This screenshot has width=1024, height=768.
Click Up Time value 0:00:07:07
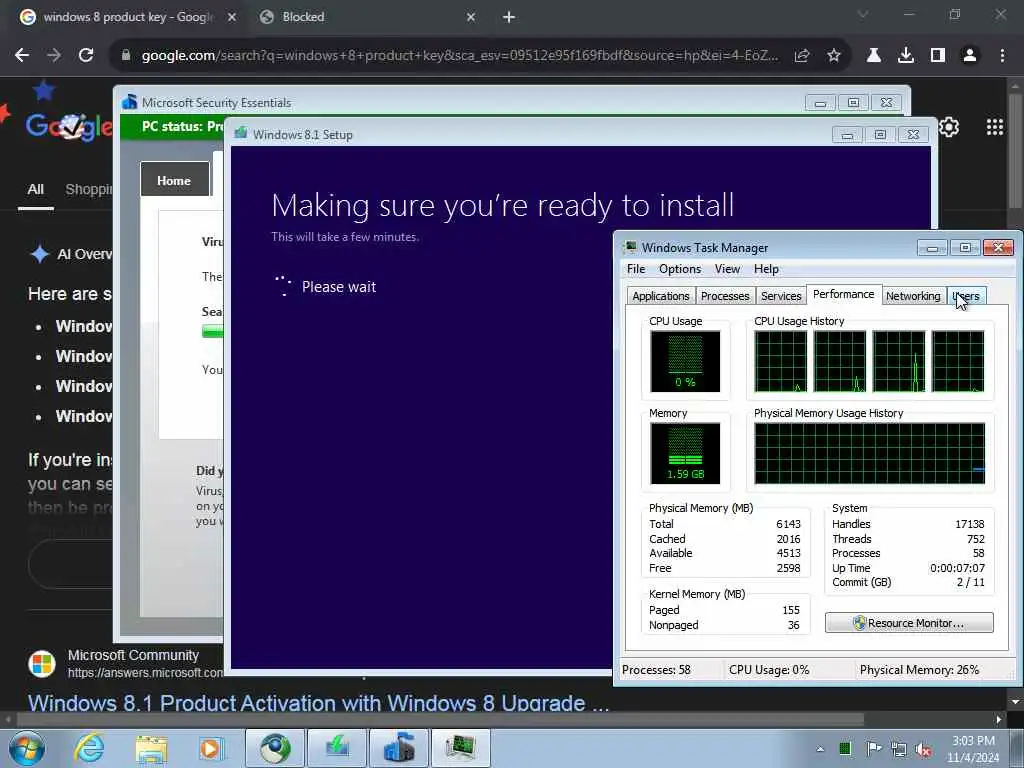pos(957,568)
